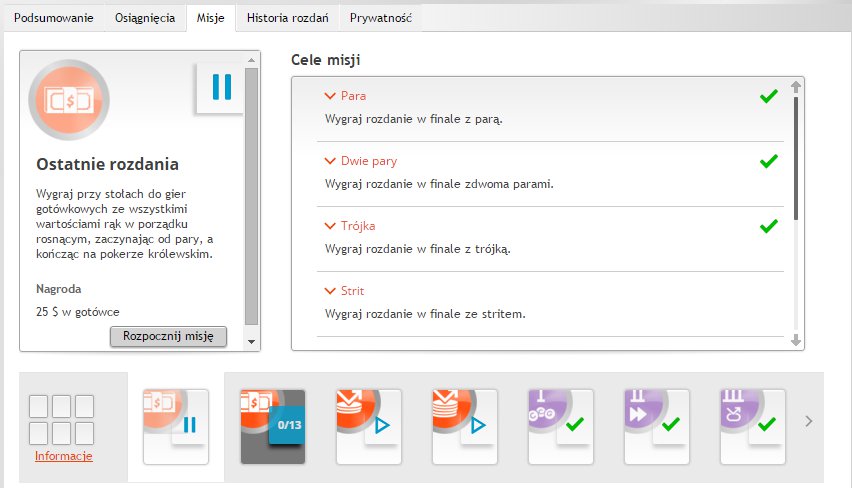The width and height of the screenshot is (852, 488).
Task: Open the first orange mission with play arrow
Action: tap(368, 427)
